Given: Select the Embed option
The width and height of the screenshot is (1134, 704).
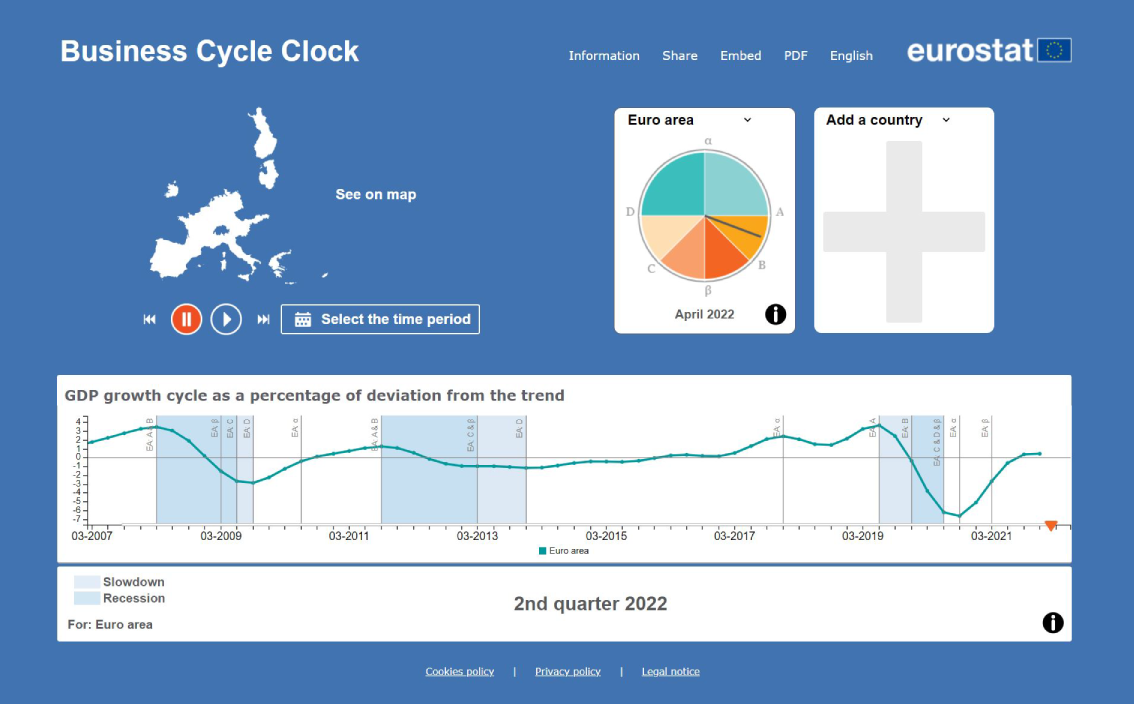Looking at the screenshot, I should click(x=741, y=56).
